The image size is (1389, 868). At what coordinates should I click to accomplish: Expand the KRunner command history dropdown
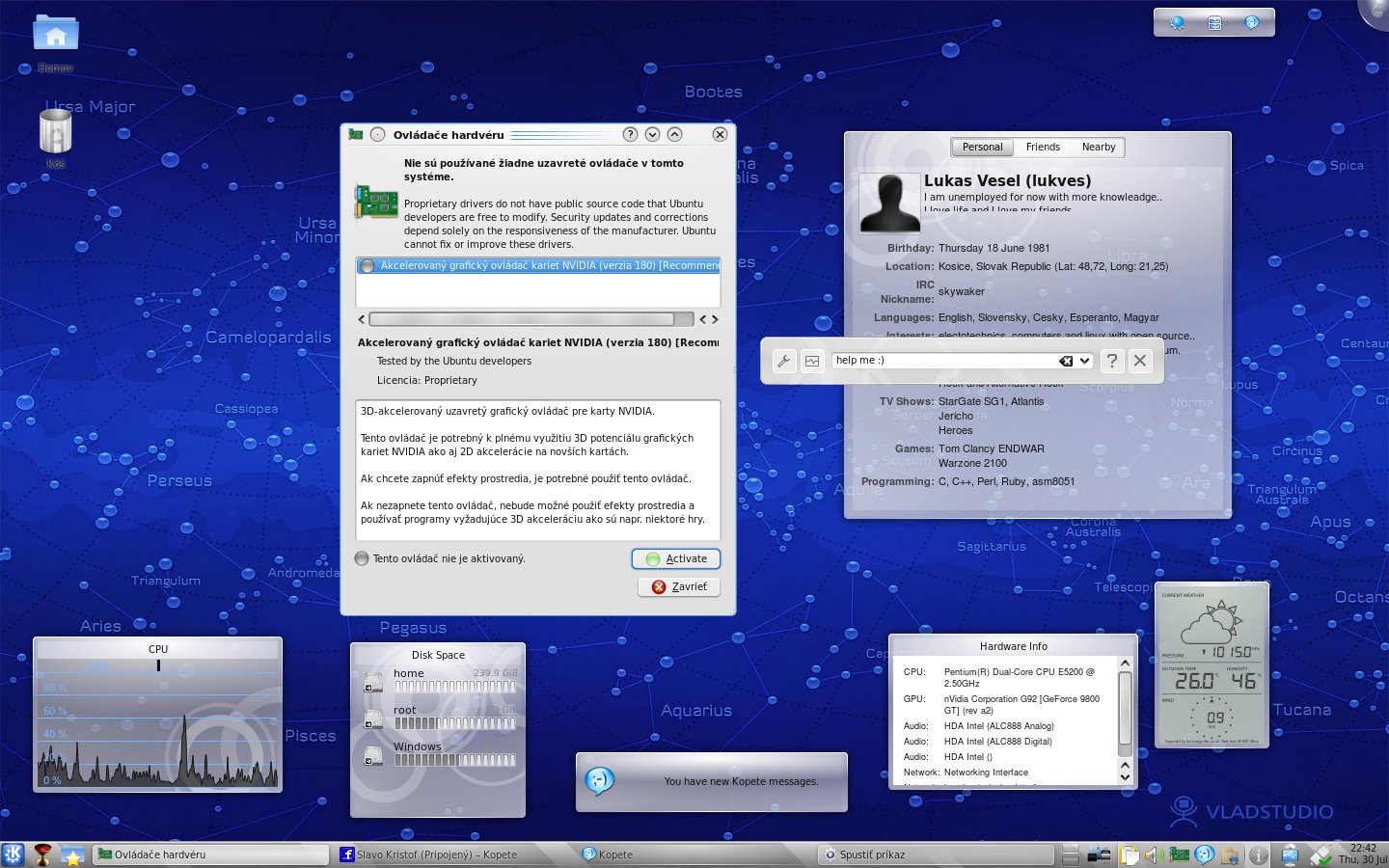pos(1085,361)
